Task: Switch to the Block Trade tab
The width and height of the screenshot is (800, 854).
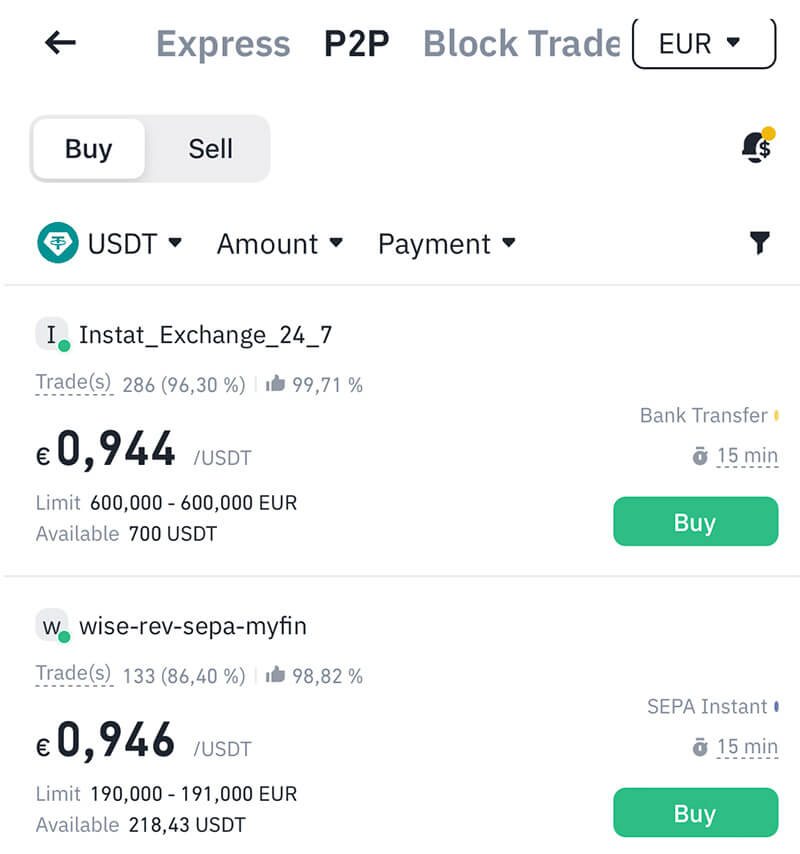Action: pos(521,44)
